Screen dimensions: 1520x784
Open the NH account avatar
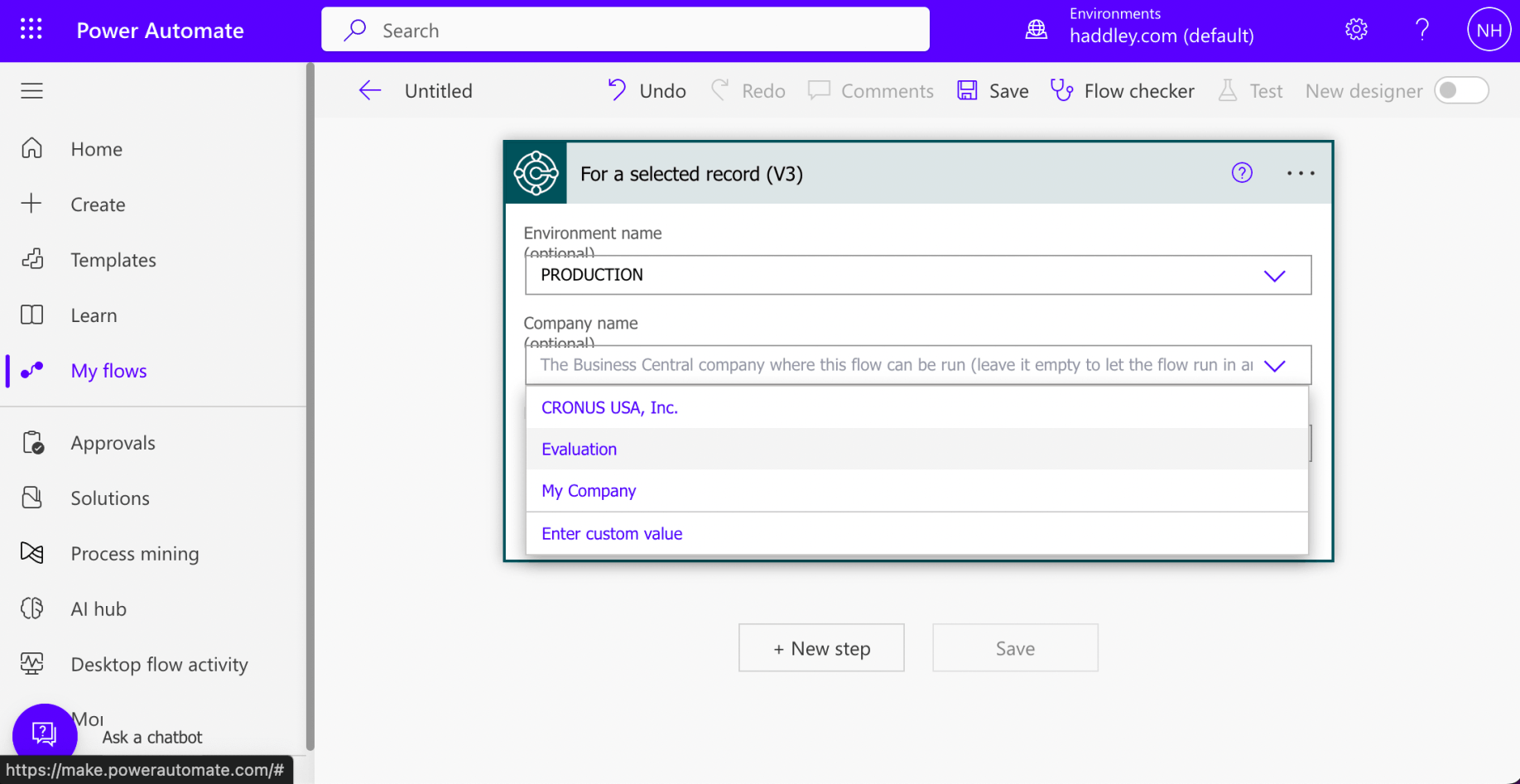tap(1489, 30)
